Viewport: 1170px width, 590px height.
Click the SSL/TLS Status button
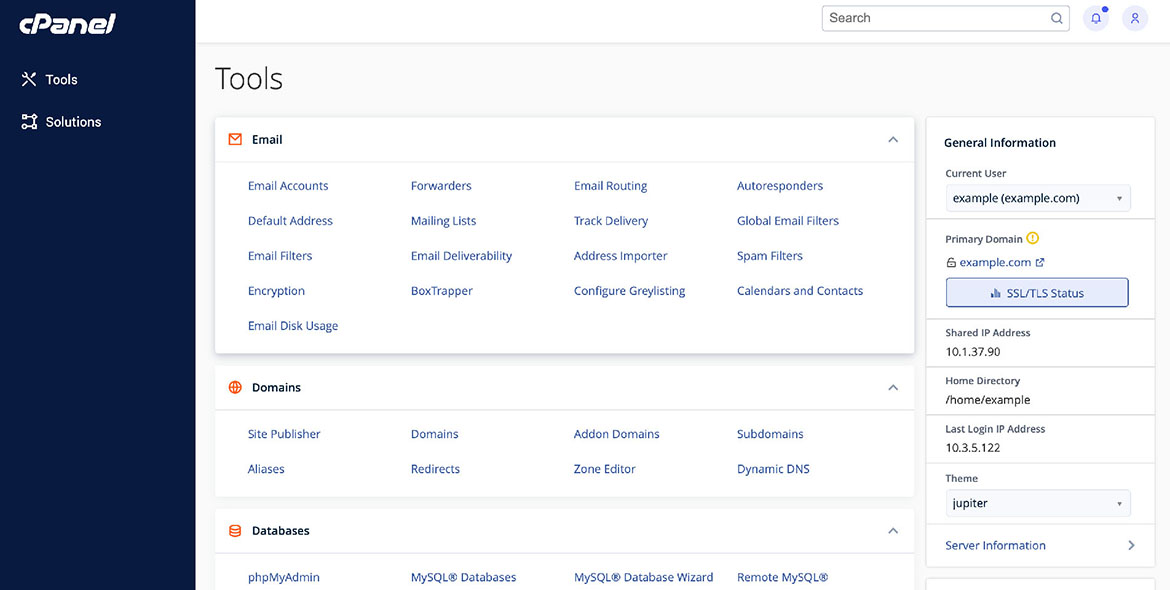click(x=1037, y=293)
